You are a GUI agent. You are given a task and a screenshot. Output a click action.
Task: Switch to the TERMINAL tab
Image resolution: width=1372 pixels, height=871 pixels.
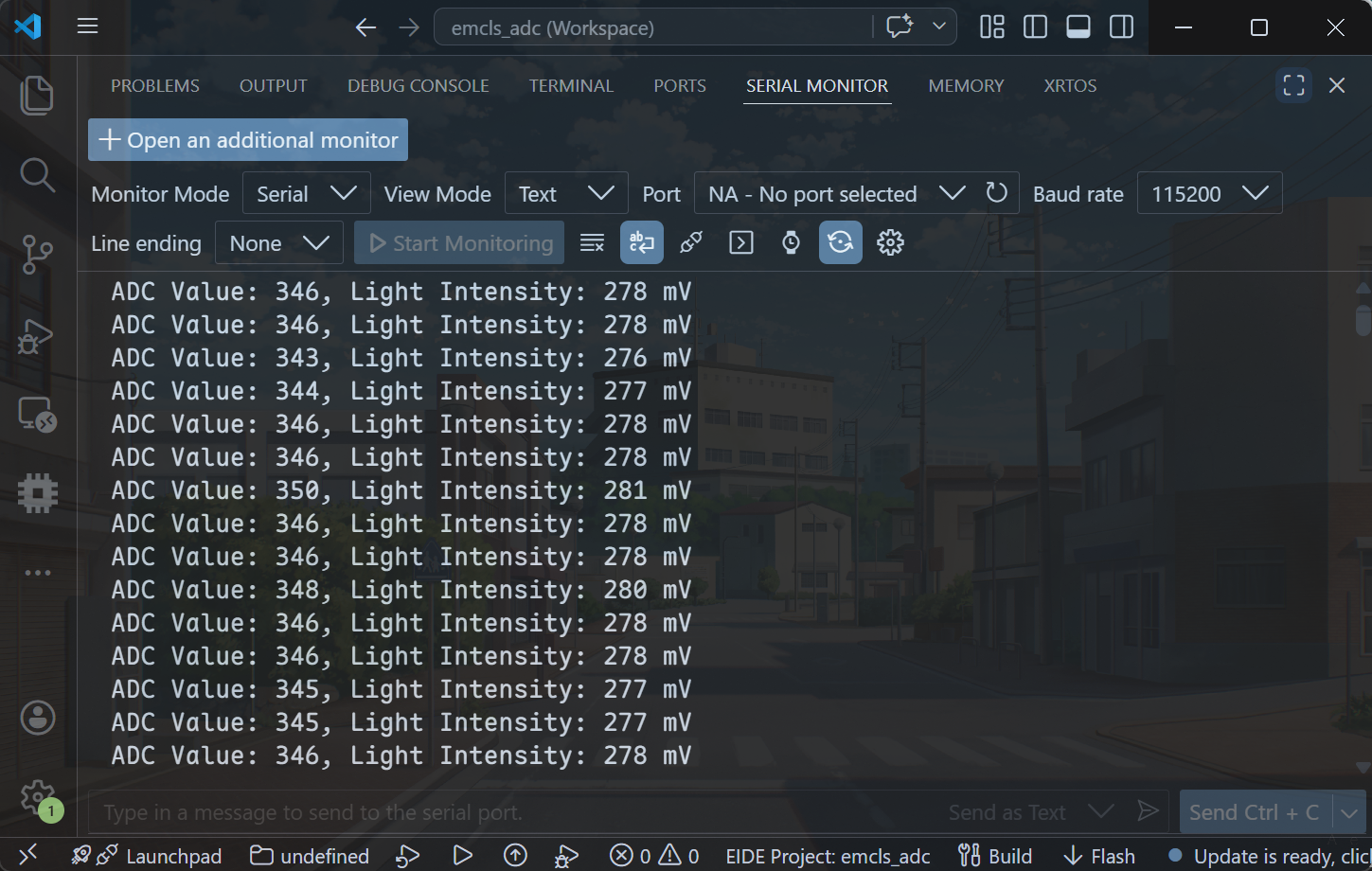(x=571, y=85)
